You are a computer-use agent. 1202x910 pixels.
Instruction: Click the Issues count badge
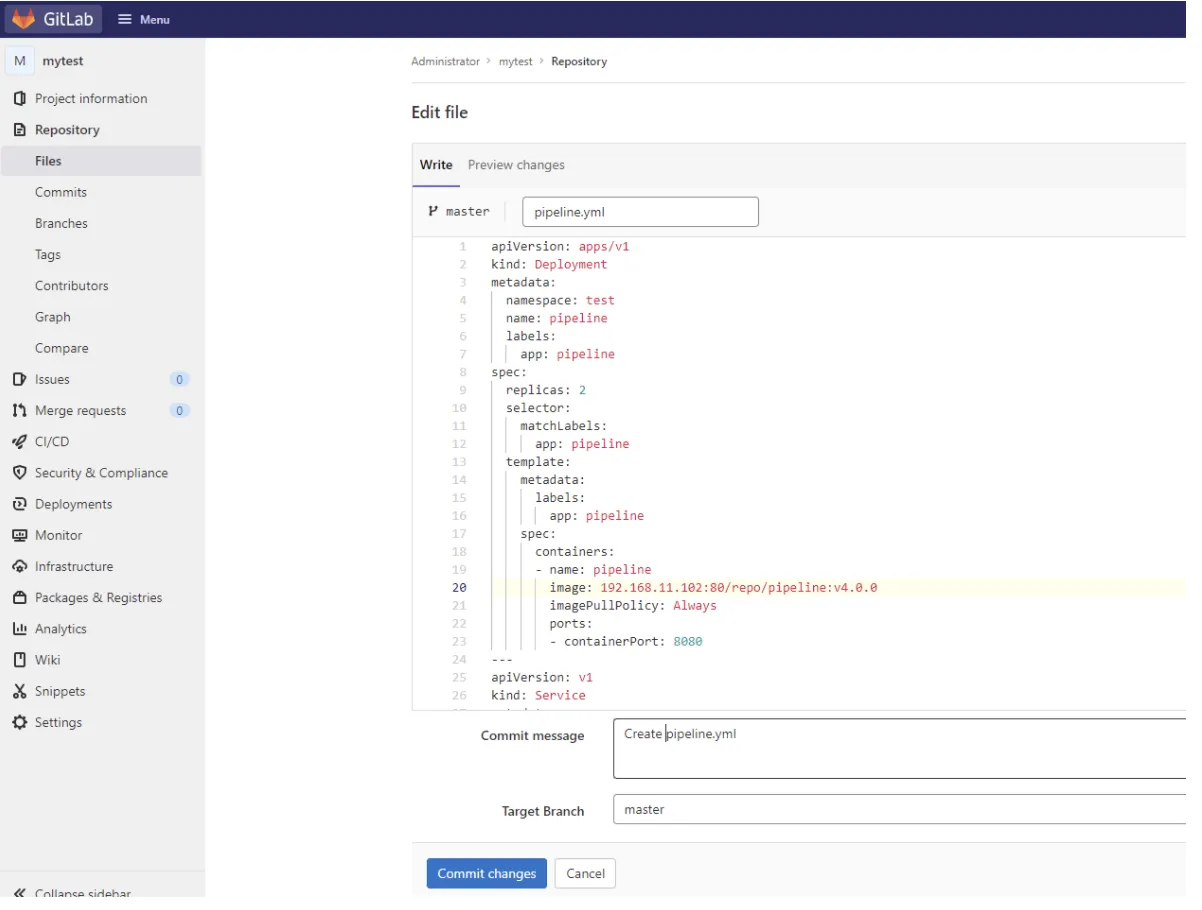point(180,379)
